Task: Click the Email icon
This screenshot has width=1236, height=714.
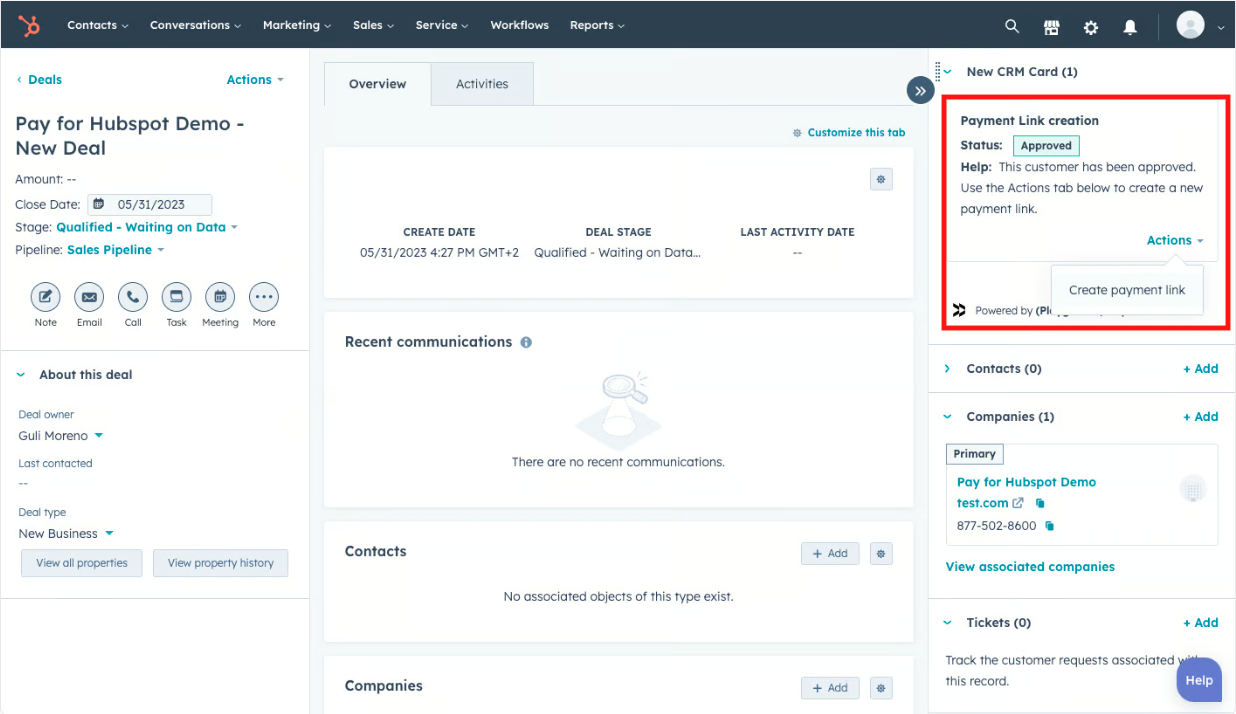Action: (x=89, y=297)
